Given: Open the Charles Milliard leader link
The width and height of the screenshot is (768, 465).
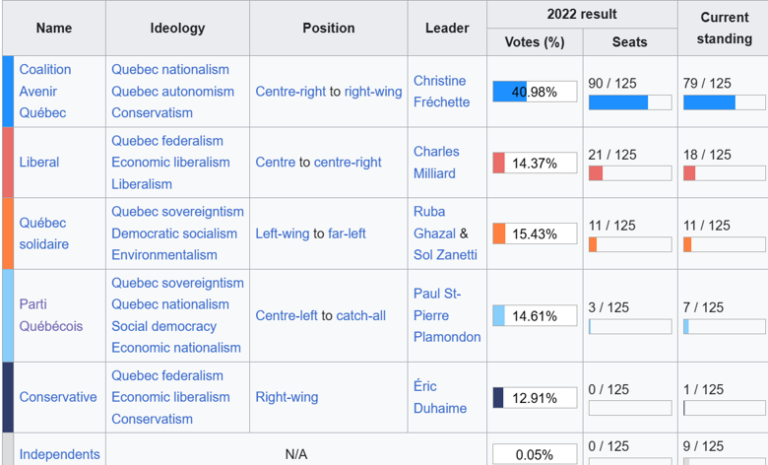Looking at the screenshot, I should coord(436,162).
